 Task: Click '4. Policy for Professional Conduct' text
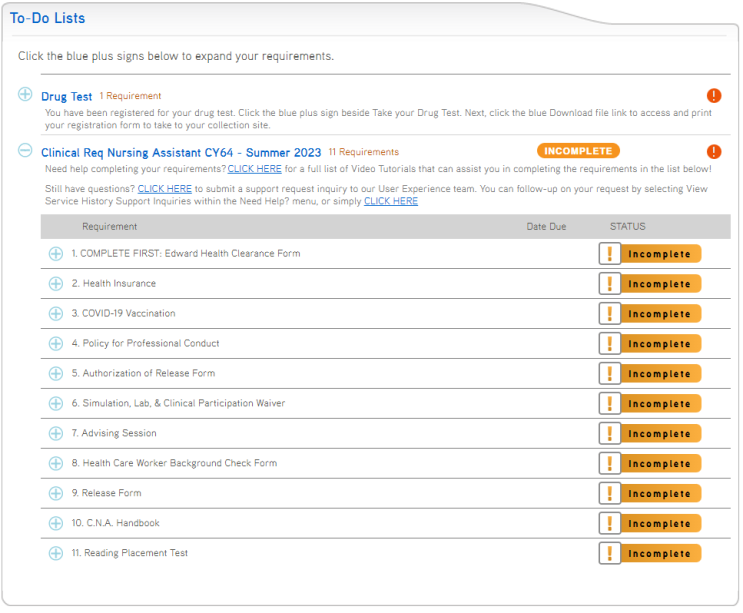tap(145, 343)
